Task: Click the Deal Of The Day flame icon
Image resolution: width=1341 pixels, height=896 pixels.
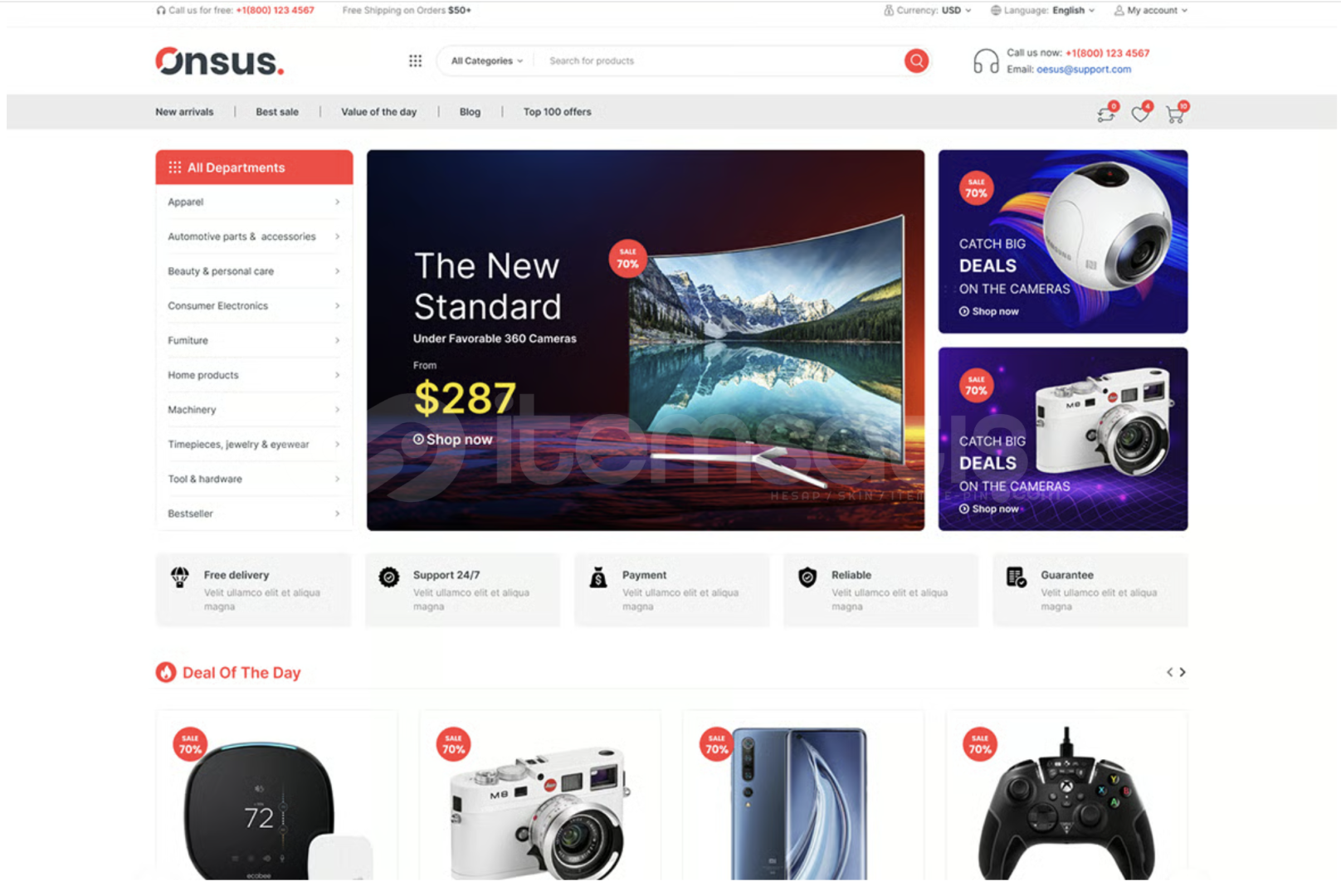Action: click(x=166, y=672)
